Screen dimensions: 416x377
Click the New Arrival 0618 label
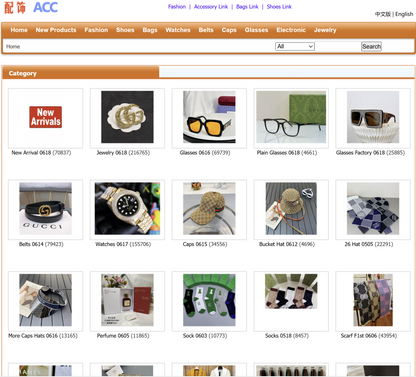pyautogui.click(x=41, y=153)
